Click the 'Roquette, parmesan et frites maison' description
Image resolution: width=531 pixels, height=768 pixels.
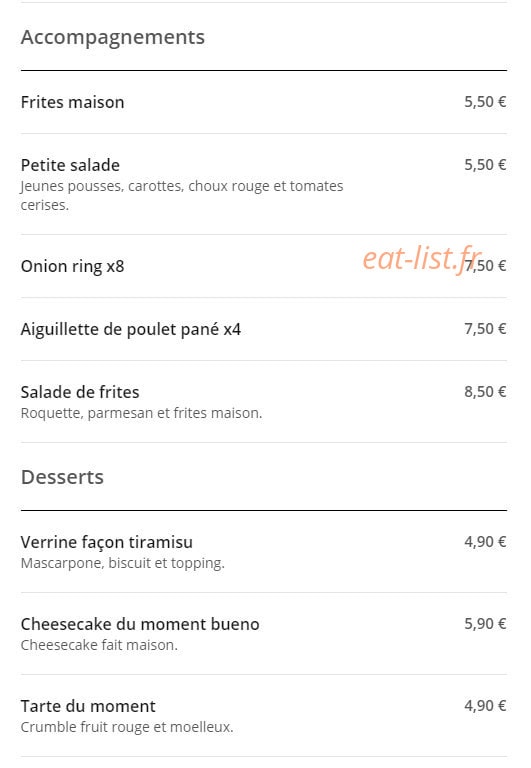tap(142, 413)
